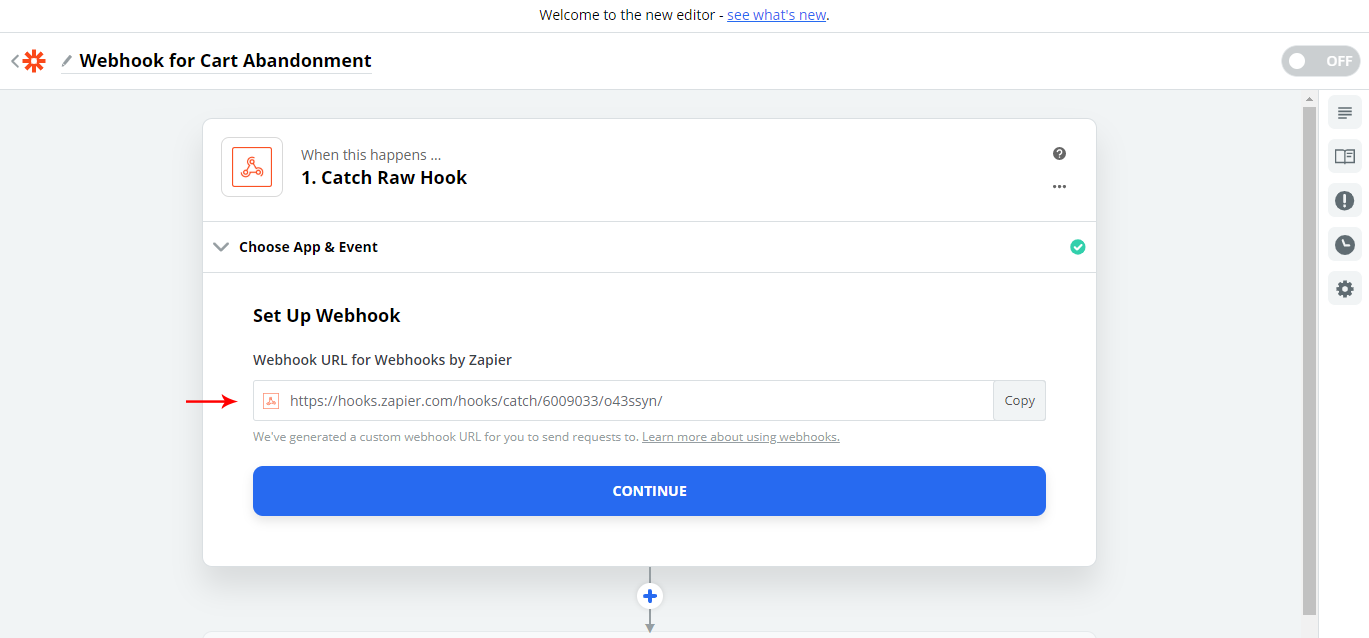Viewport: 1369px width, 638px height.
Task: Click the small webhook icon inside the URL field
Action: tap(270, 401)
